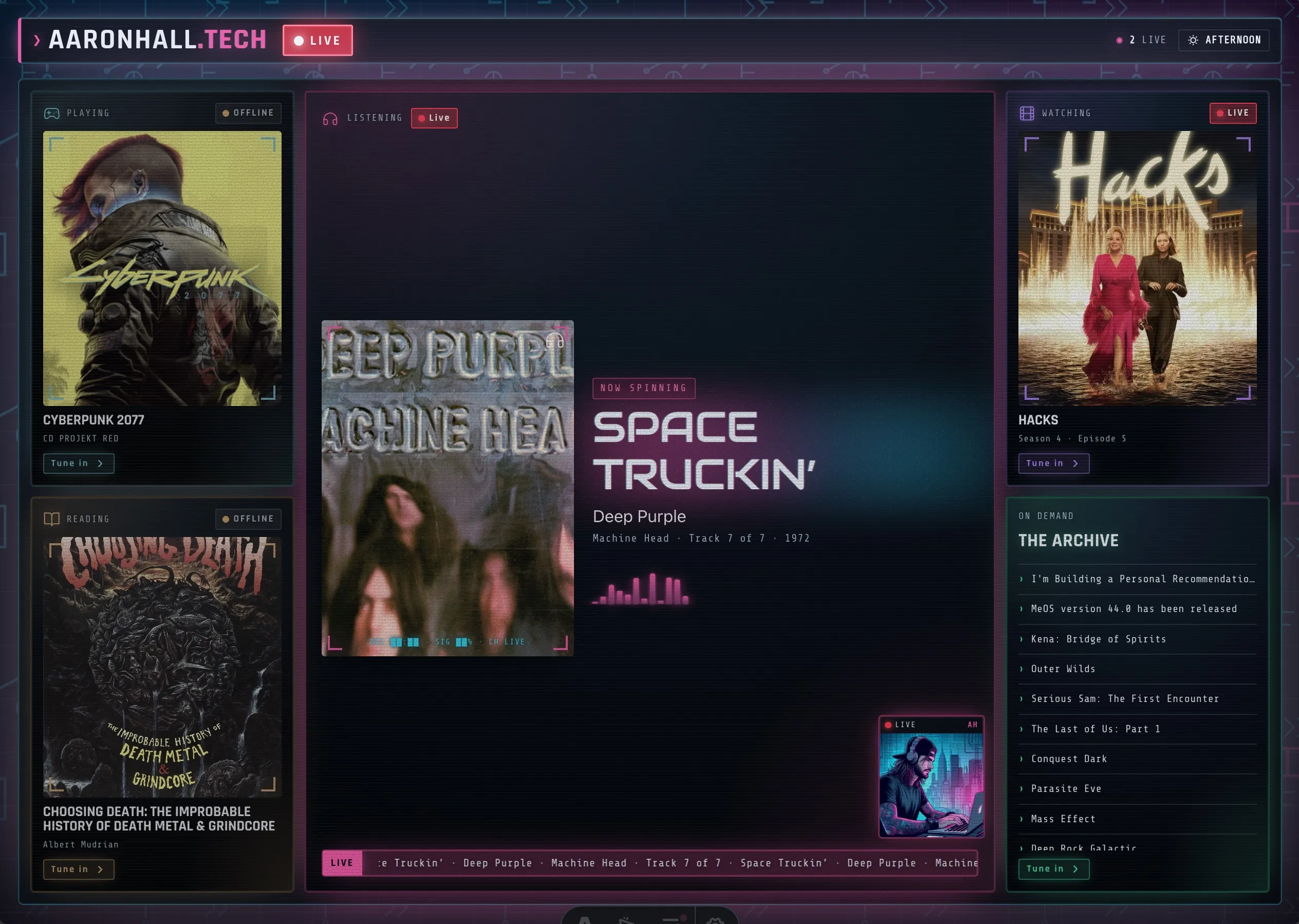Click the Live badge beside LISTENING
Image resolution: width=1299 pixels, height=924 pixels.
pos(434,118)
